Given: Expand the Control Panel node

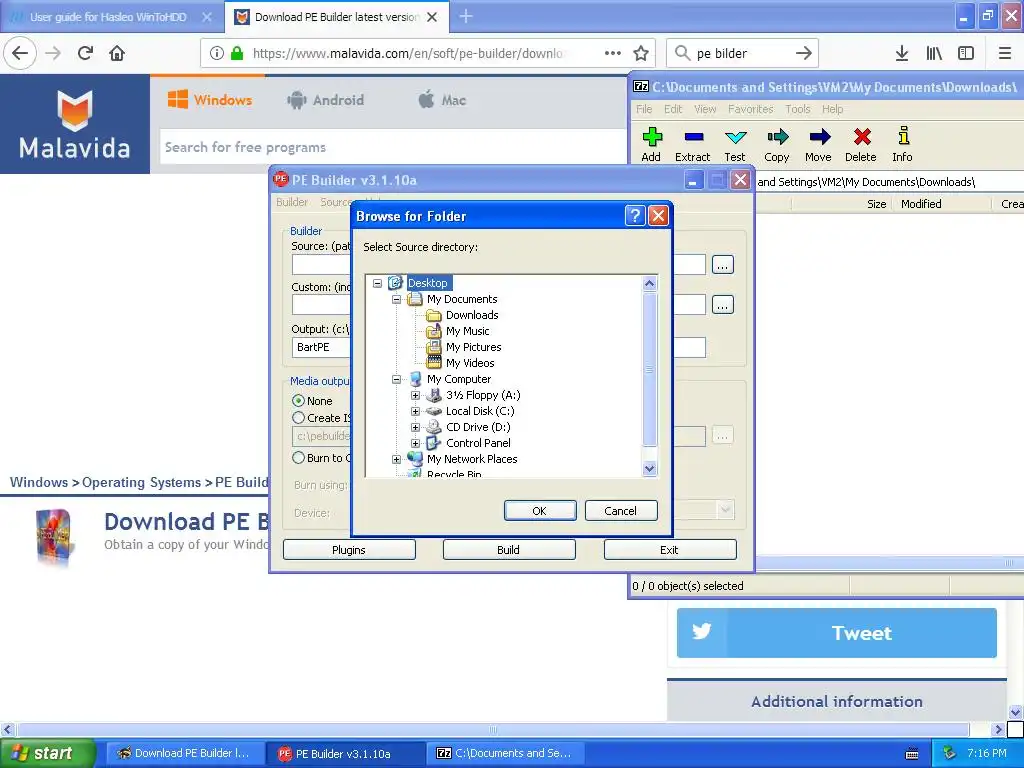Looking at the screenshot, I should tap(415, 443).
